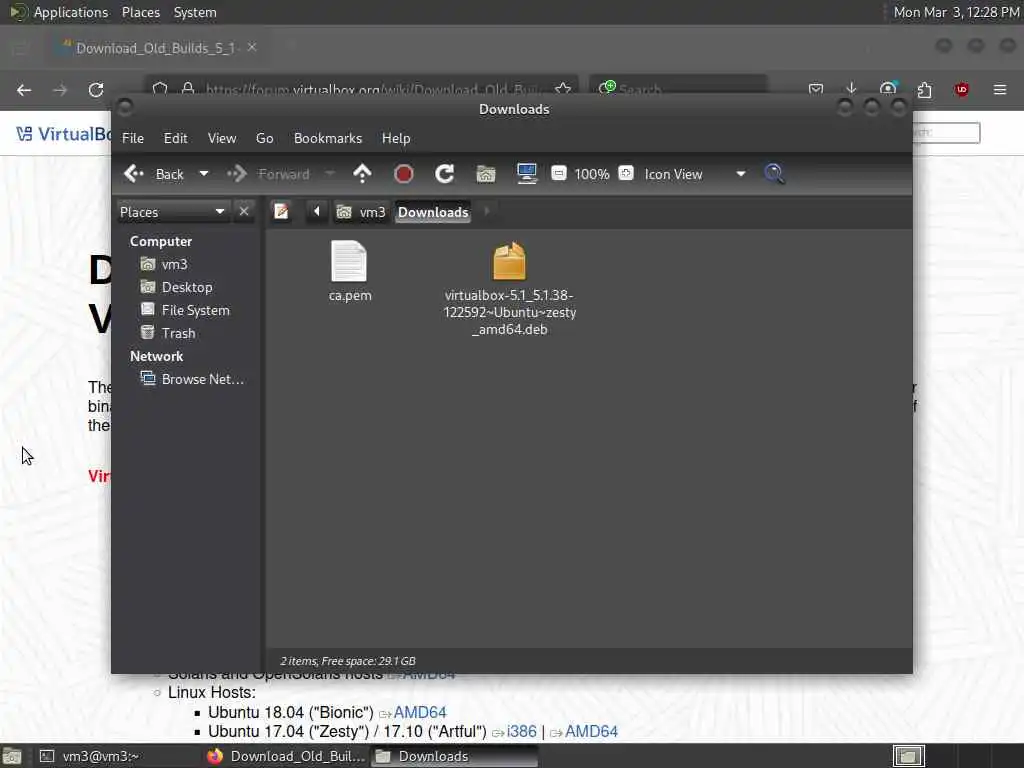Select the Download_Old_Builds_5_1 Firefox tab
1024x768 pixels.
coord(157,48)
